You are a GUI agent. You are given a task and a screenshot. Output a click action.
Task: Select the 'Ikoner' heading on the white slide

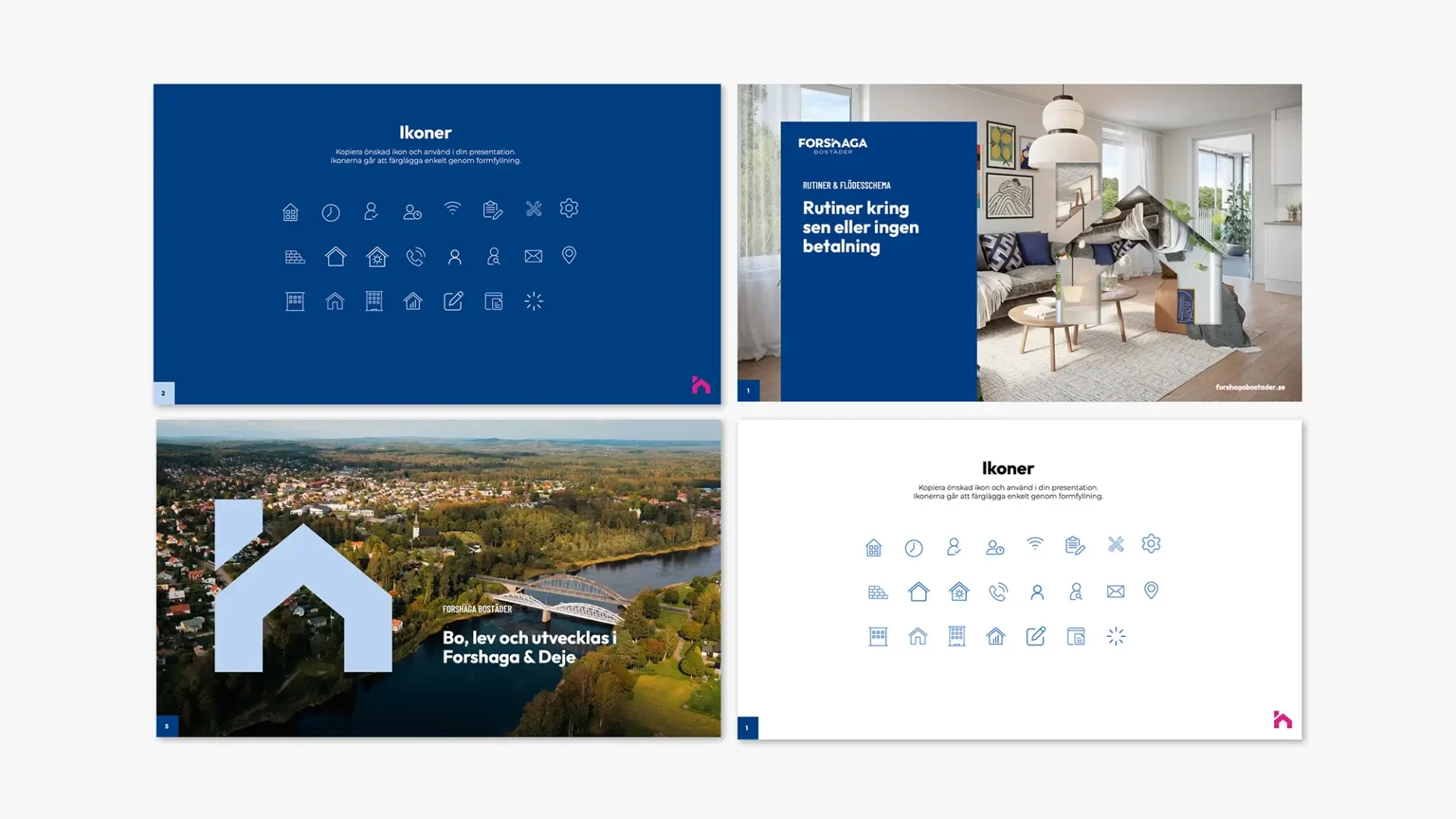click(1008, 469)
